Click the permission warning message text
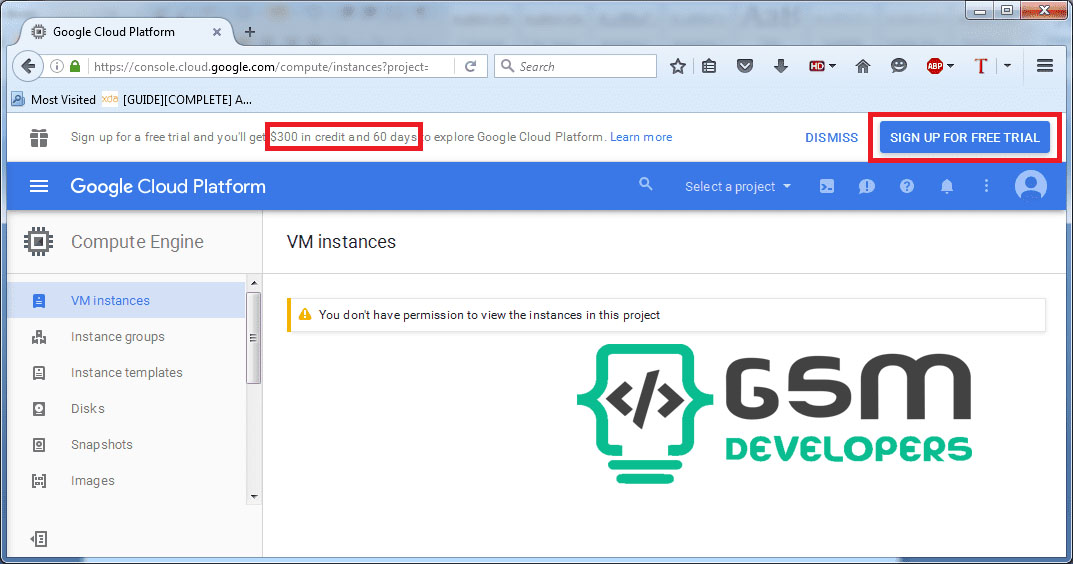 point(489,315)
